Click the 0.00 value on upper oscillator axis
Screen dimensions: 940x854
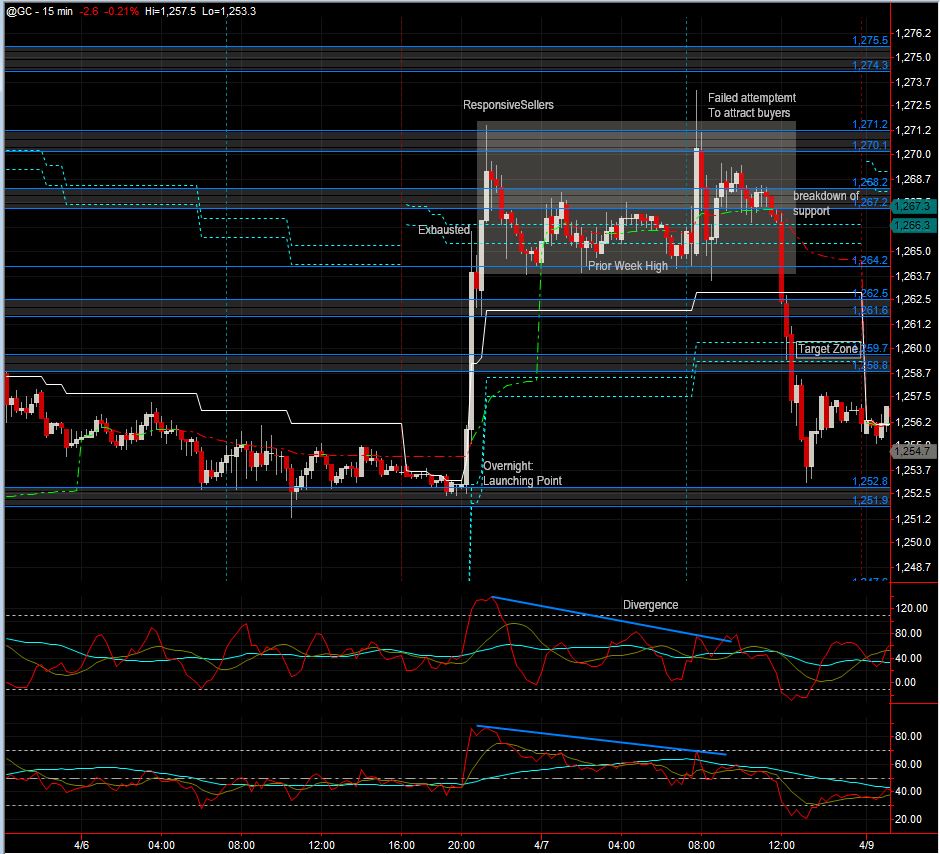tap(905, 682)
